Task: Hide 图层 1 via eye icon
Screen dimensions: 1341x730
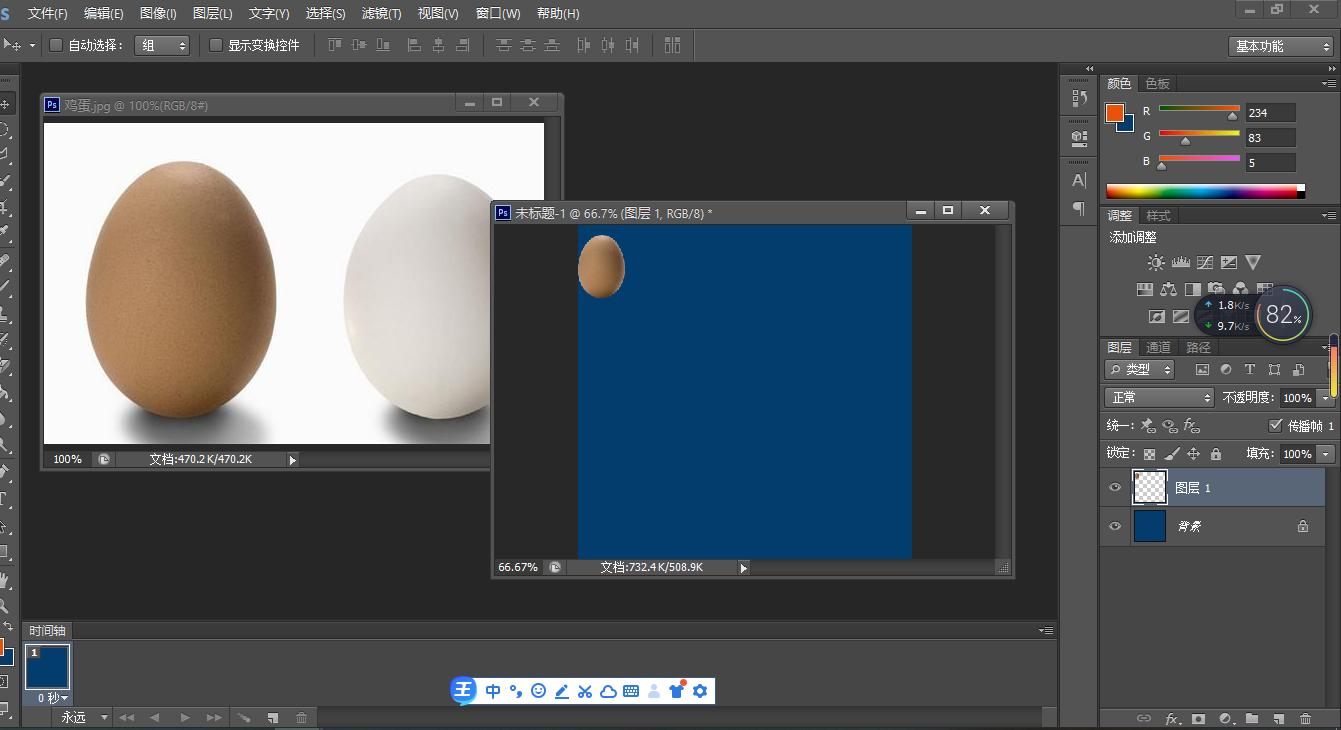Action: 1116,488
